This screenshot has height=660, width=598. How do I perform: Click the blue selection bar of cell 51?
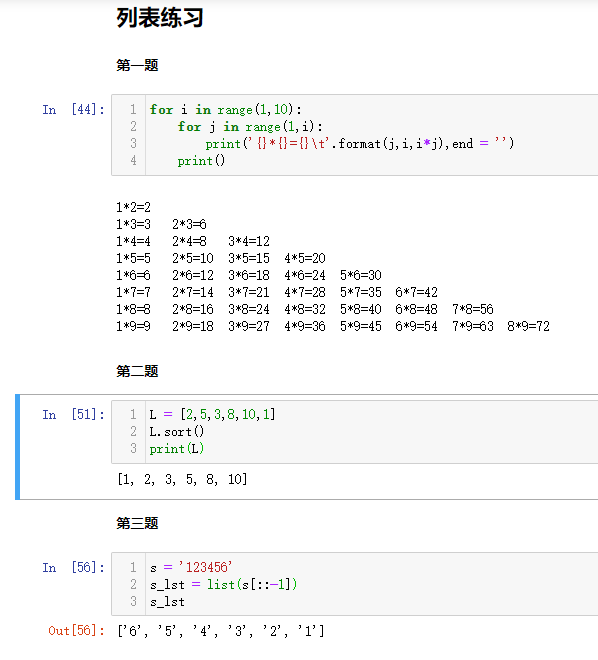click(x=17, y=447)
